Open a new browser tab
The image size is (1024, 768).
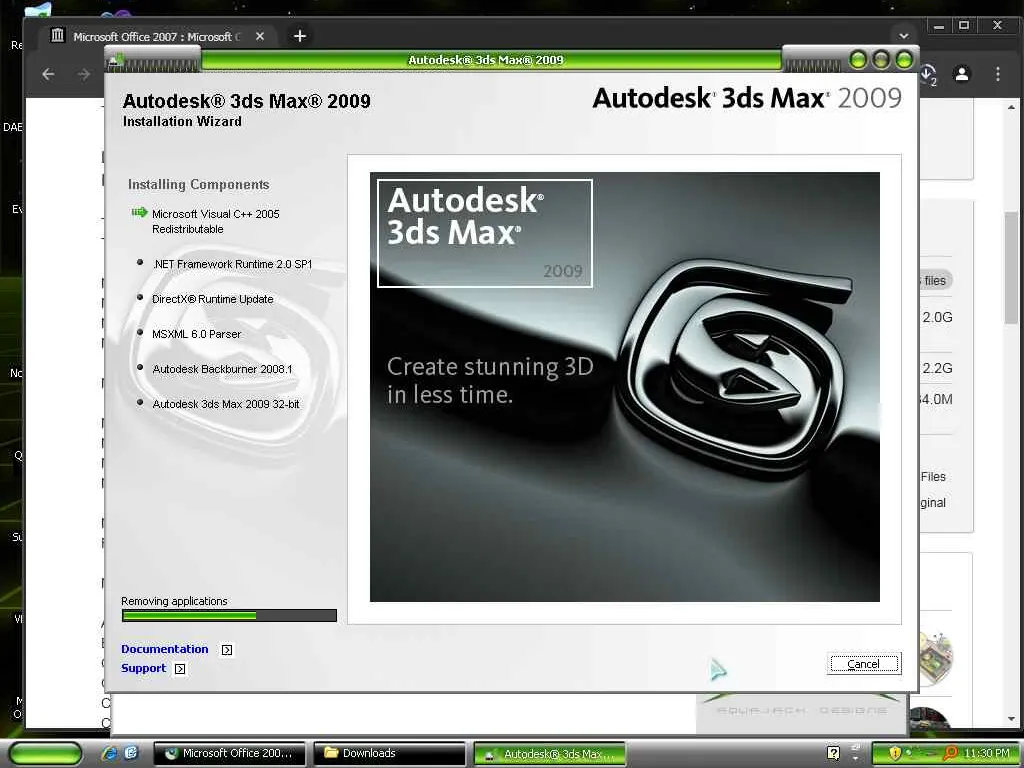tap(300, 36)
